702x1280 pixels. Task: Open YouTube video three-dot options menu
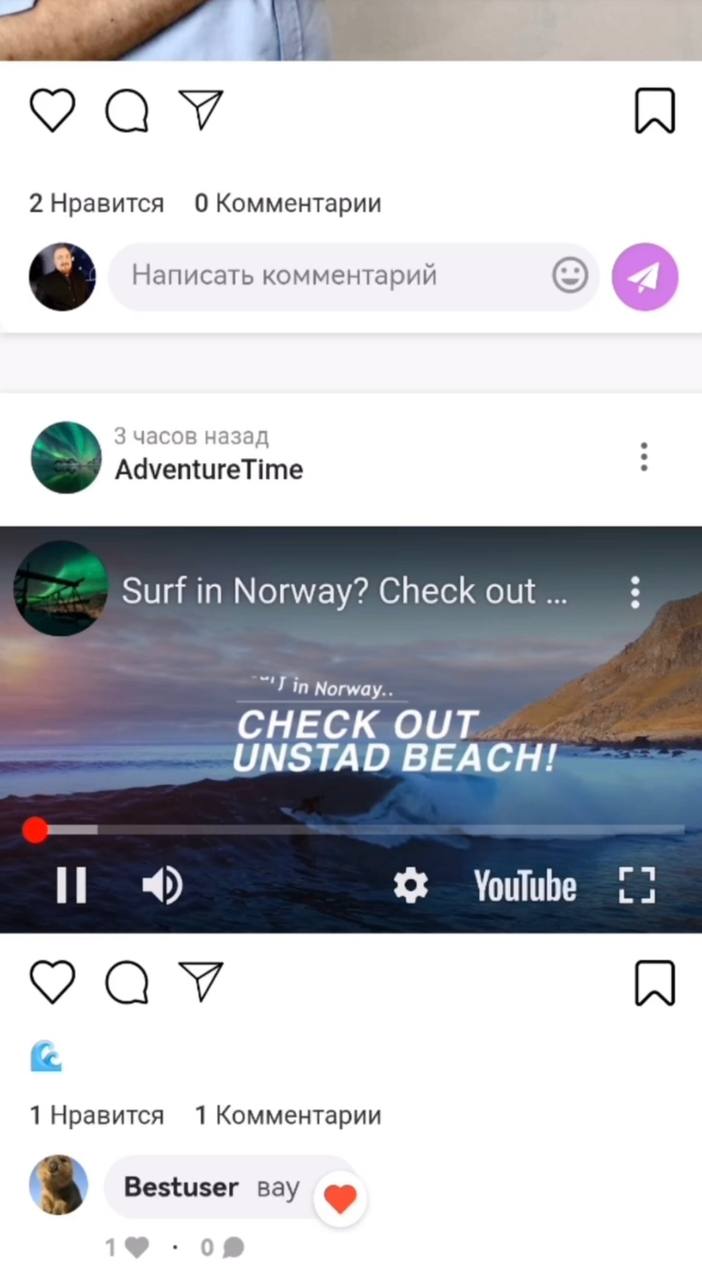click(x=635, y=592)
